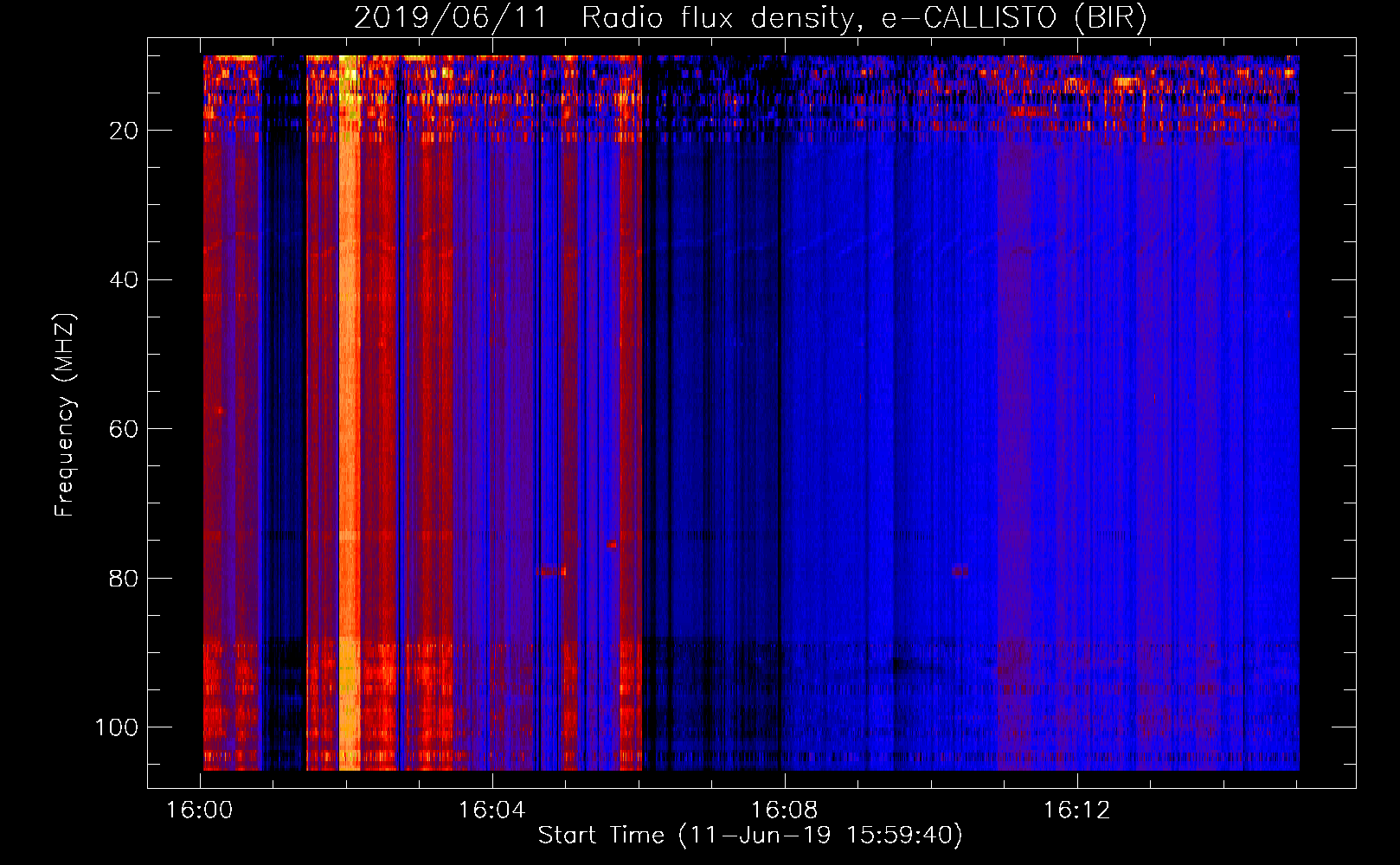The width and height of the screenshot is (1400, 865).
Task: Click the '40' frequency tick label
Action: (125, 279)
